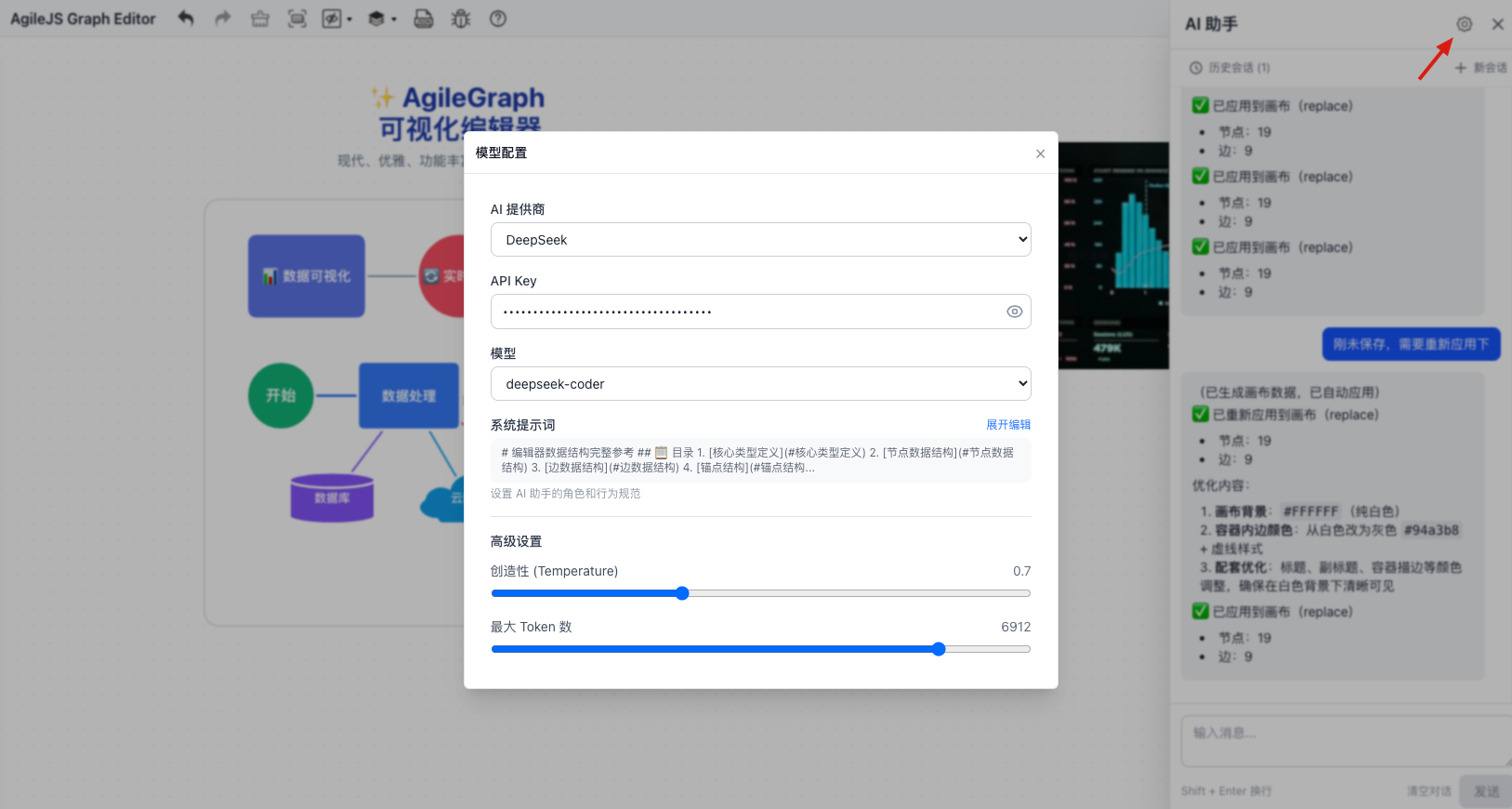Start a 新会话 conversation
The image size is (1512, 809).
(x=1481, y=68)
